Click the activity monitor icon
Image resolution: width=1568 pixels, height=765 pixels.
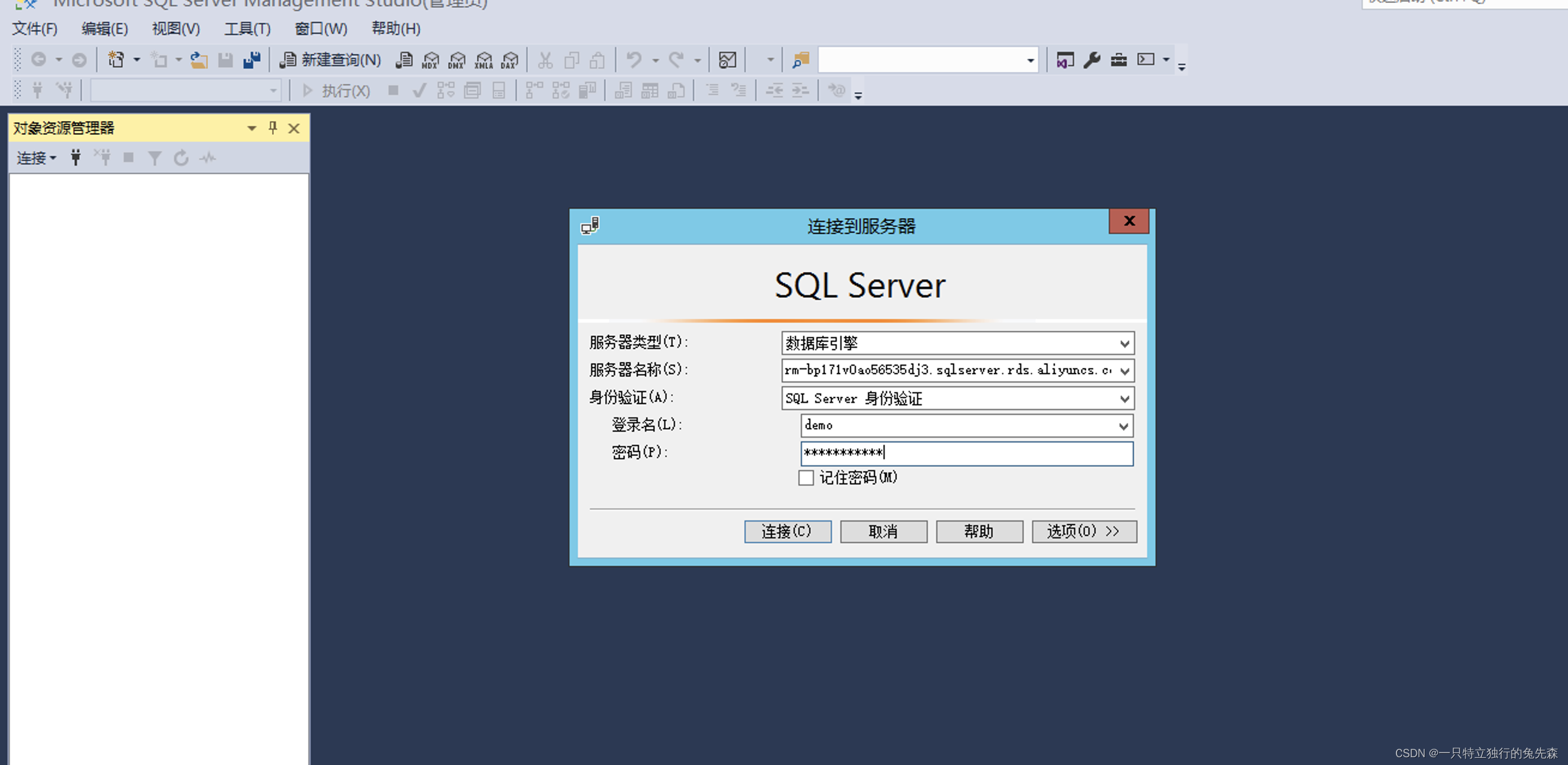coord(728,60)
